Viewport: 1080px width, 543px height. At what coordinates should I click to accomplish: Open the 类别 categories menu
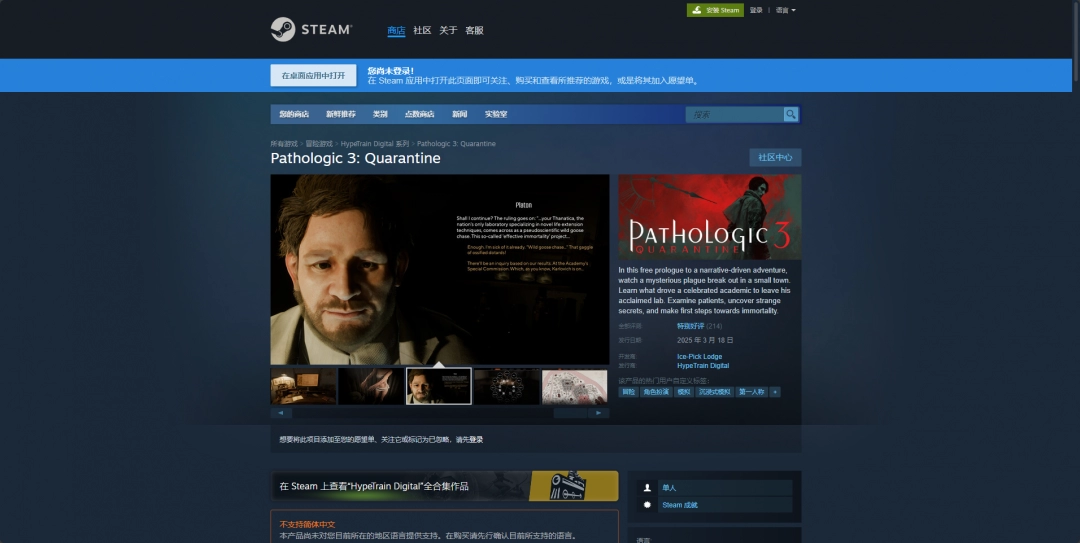tap(380, 114)
